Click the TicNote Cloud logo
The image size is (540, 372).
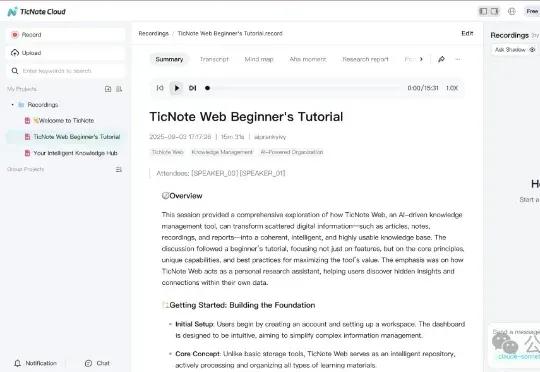click(x=37, y=12)
